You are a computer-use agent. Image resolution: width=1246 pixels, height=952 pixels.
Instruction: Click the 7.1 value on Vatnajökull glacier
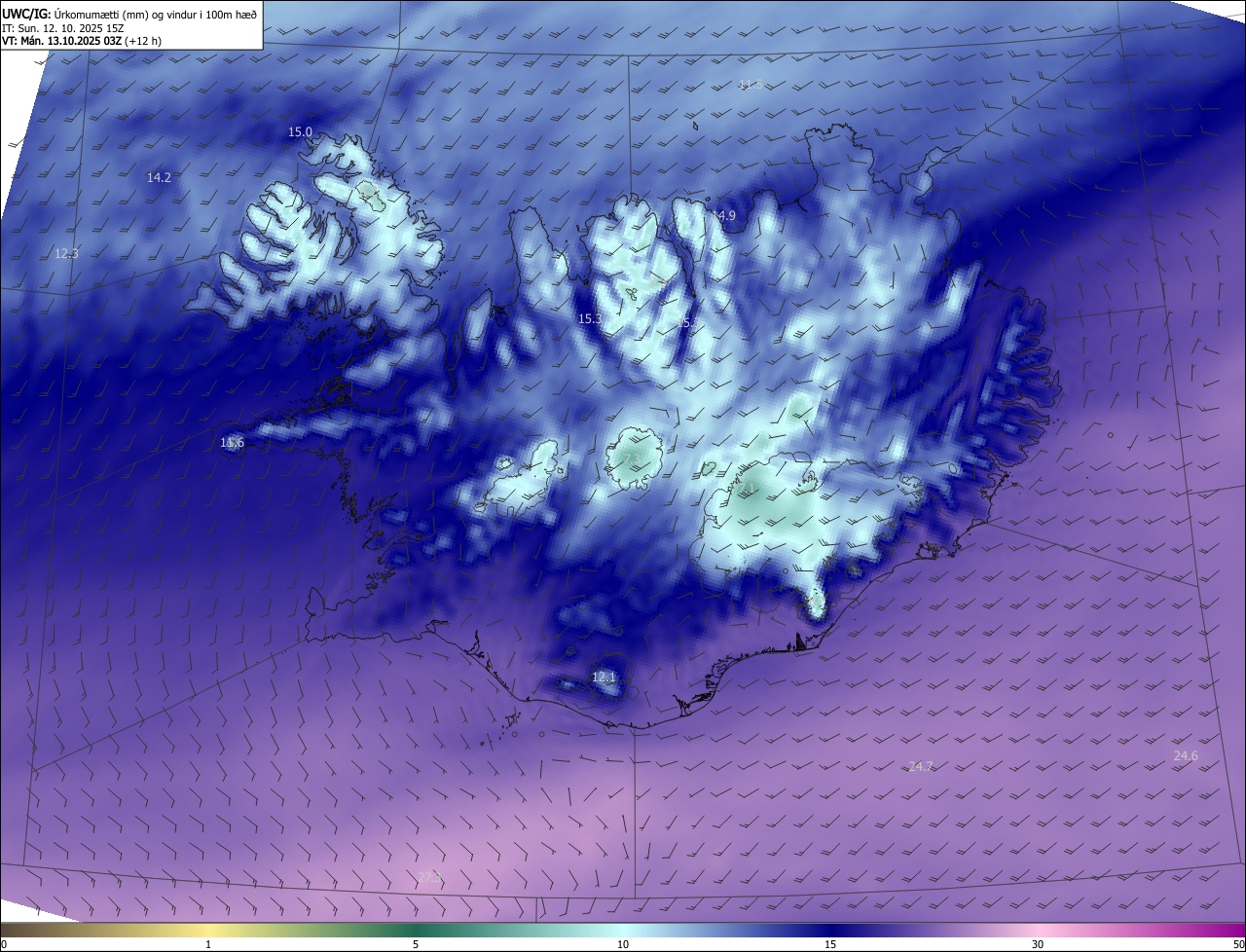coord(748,488)
